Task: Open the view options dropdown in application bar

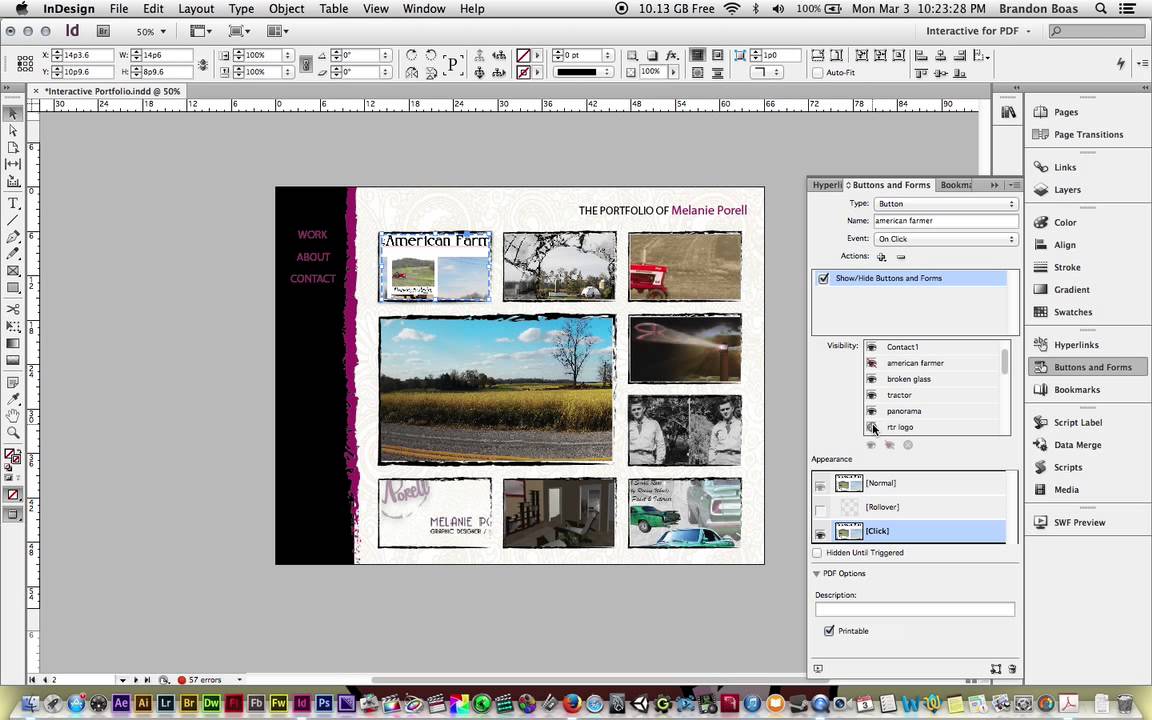Action: pos(201,31)
